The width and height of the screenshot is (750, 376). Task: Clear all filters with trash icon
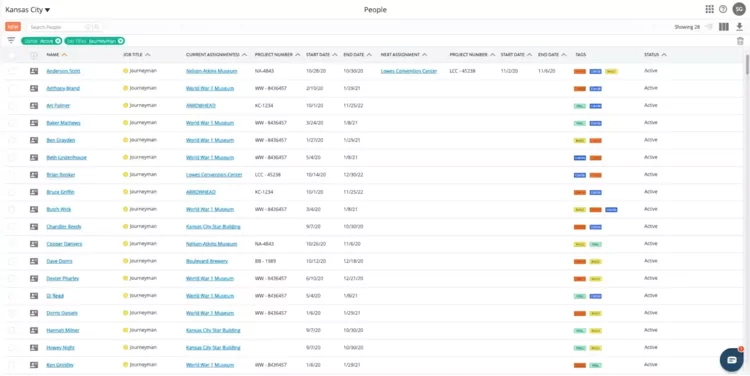[740, 41]
